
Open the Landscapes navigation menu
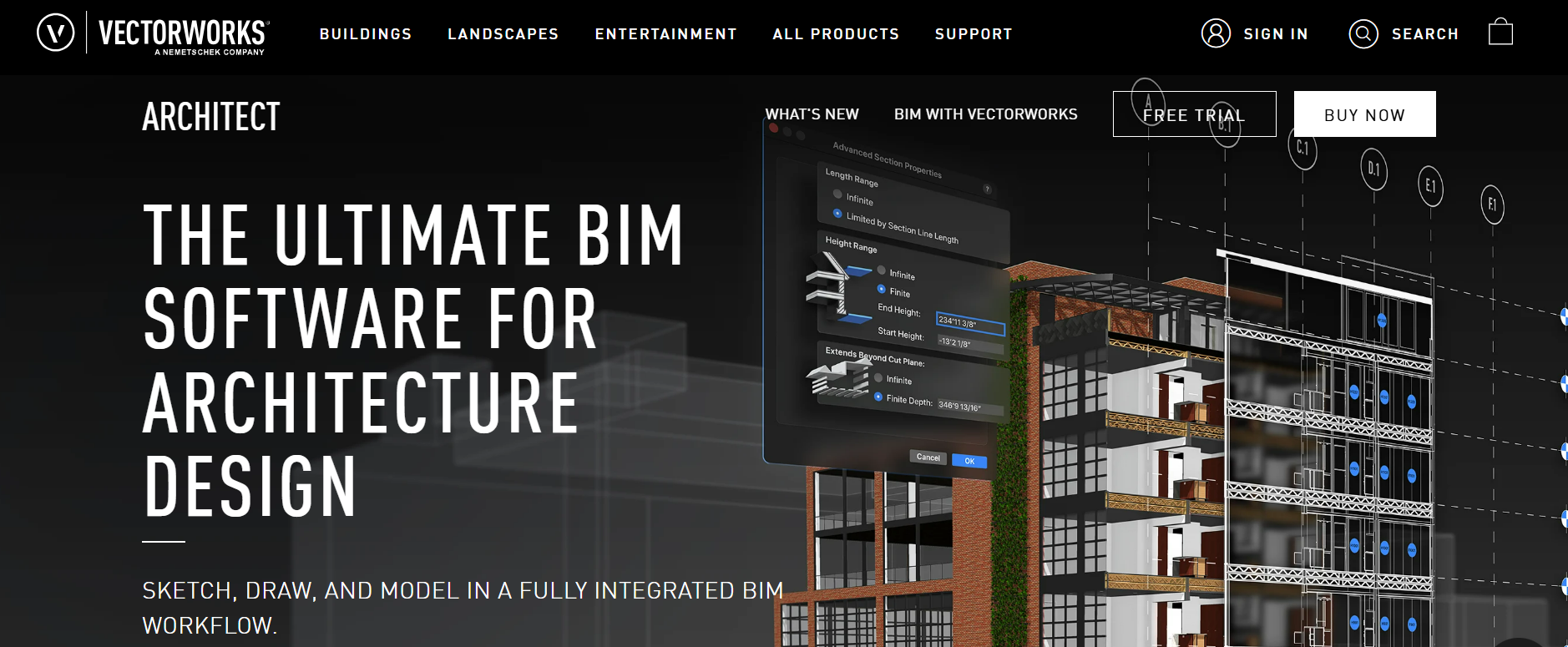pos(503,34)
